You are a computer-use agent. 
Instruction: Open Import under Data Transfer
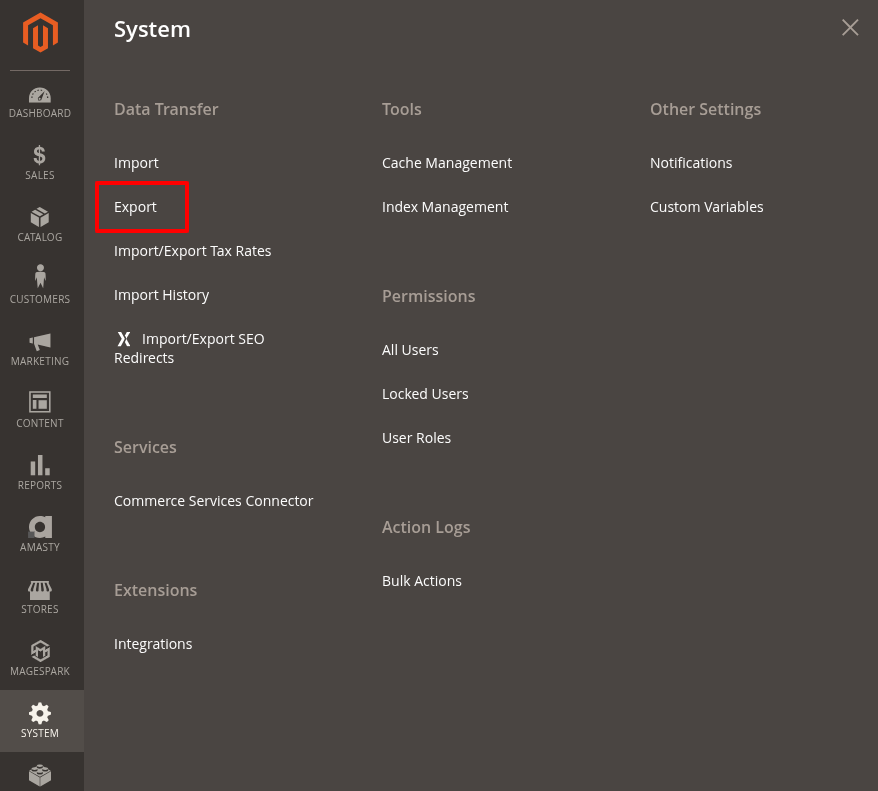(x=136, y=163)
